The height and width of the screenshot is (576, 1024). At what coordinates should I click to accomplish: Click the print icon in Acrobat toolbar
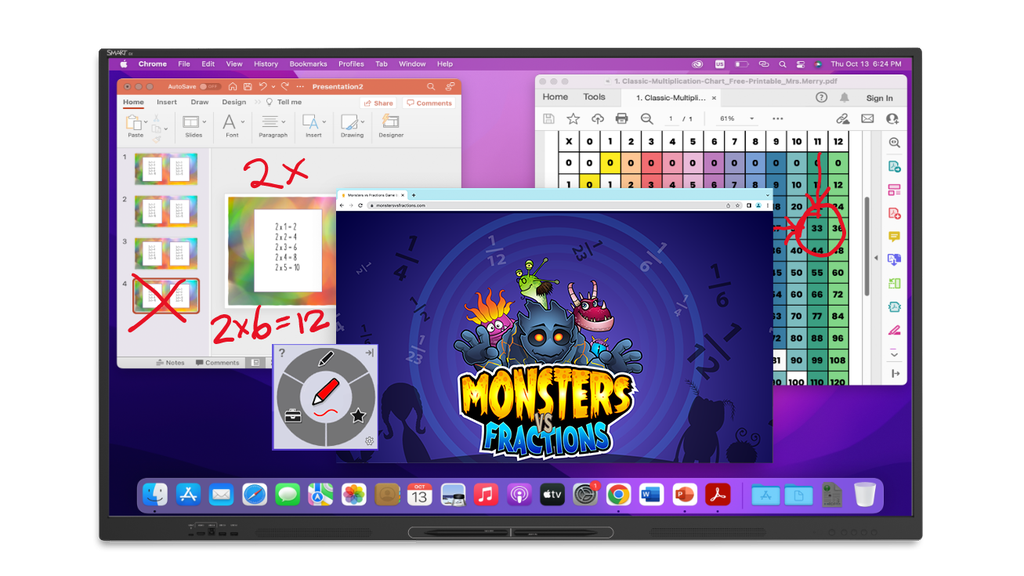click(622, 118)
